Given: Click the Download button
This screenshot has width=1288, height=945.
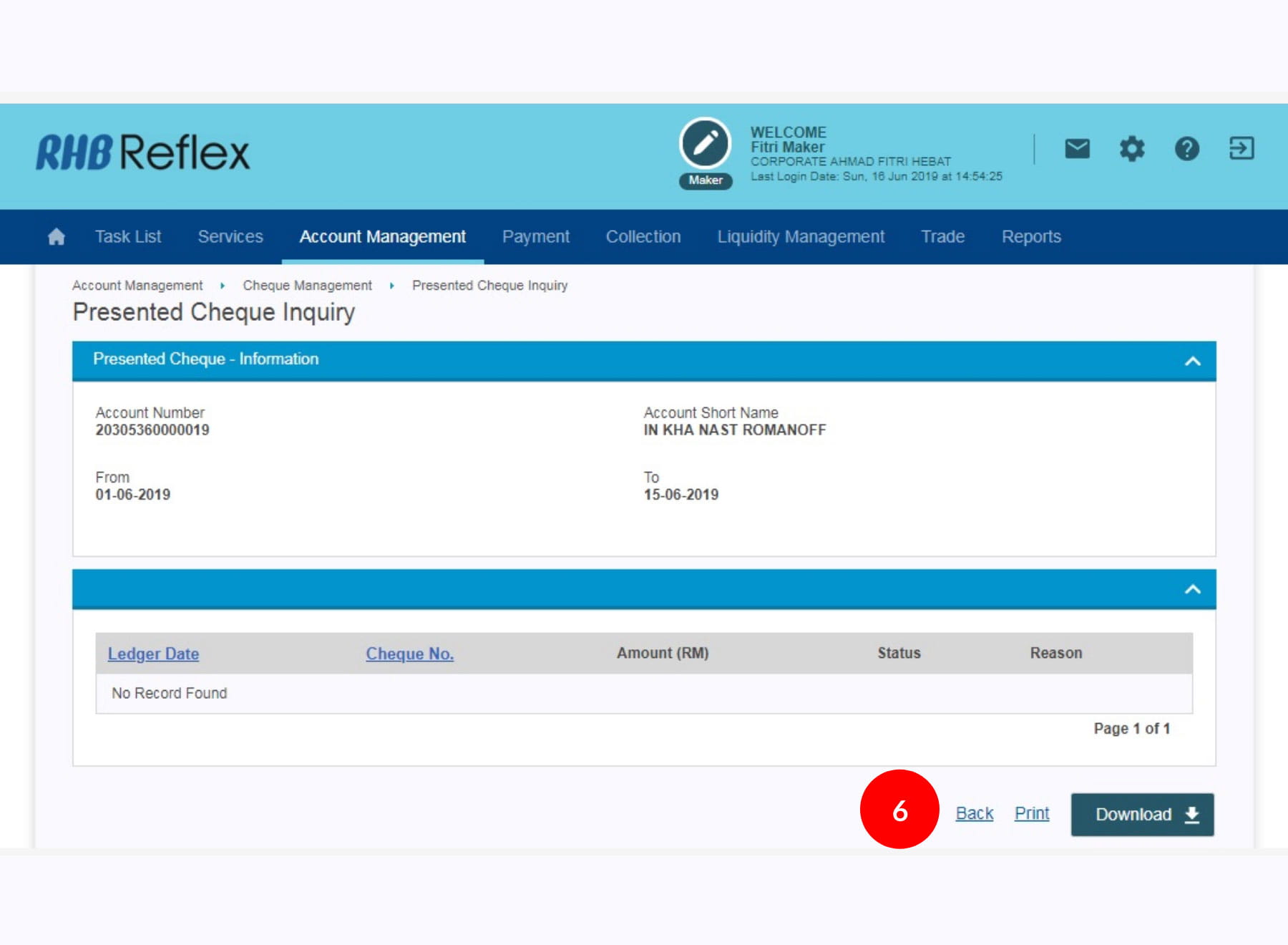Looking at the screenshot, I should 1142,815.
